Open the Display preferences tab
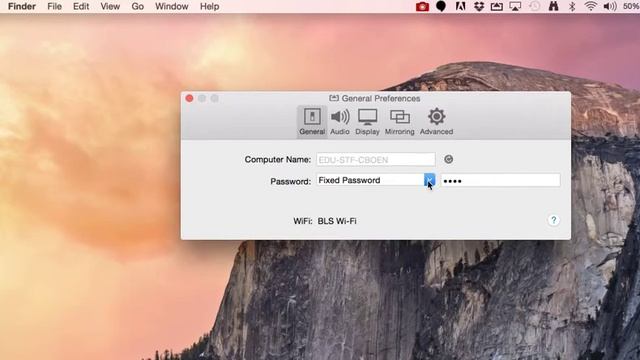The width and height of the screenshot is (640, 360). click(367, 122)
